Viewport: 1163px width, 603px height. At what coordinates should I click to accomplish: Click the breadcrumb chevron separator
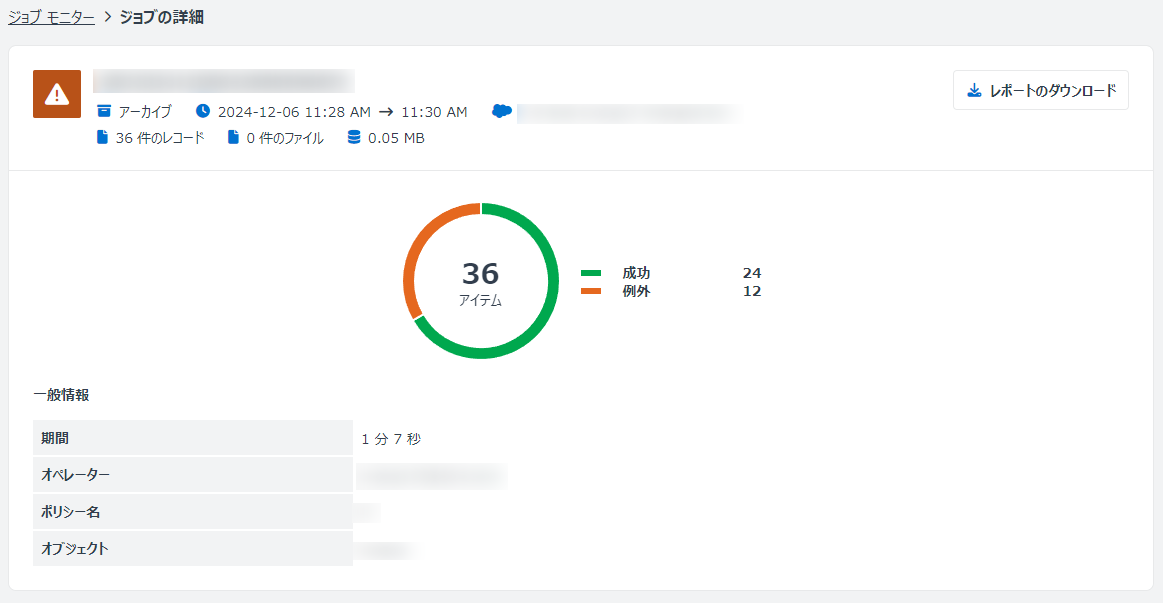[107, 17]
